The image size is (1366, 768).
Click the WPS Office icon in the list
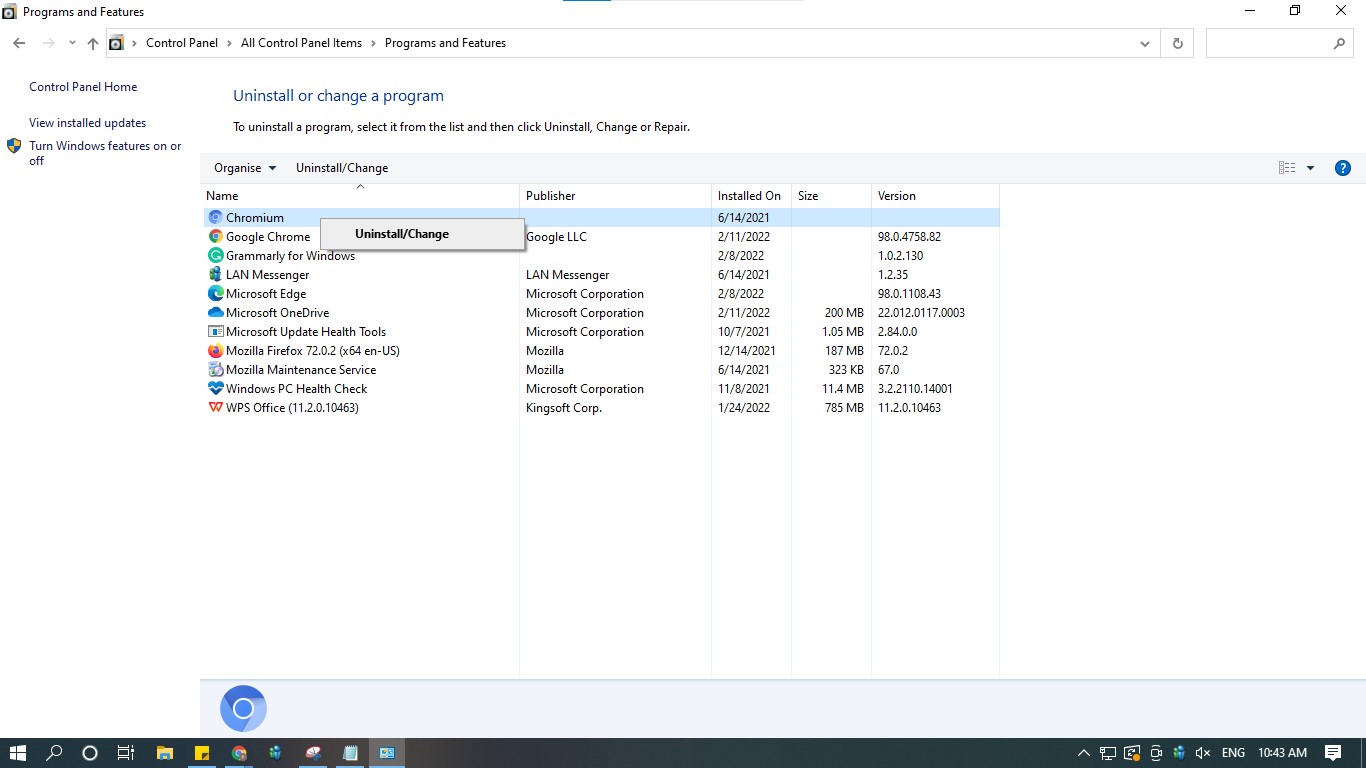click(x=215, y=408)
